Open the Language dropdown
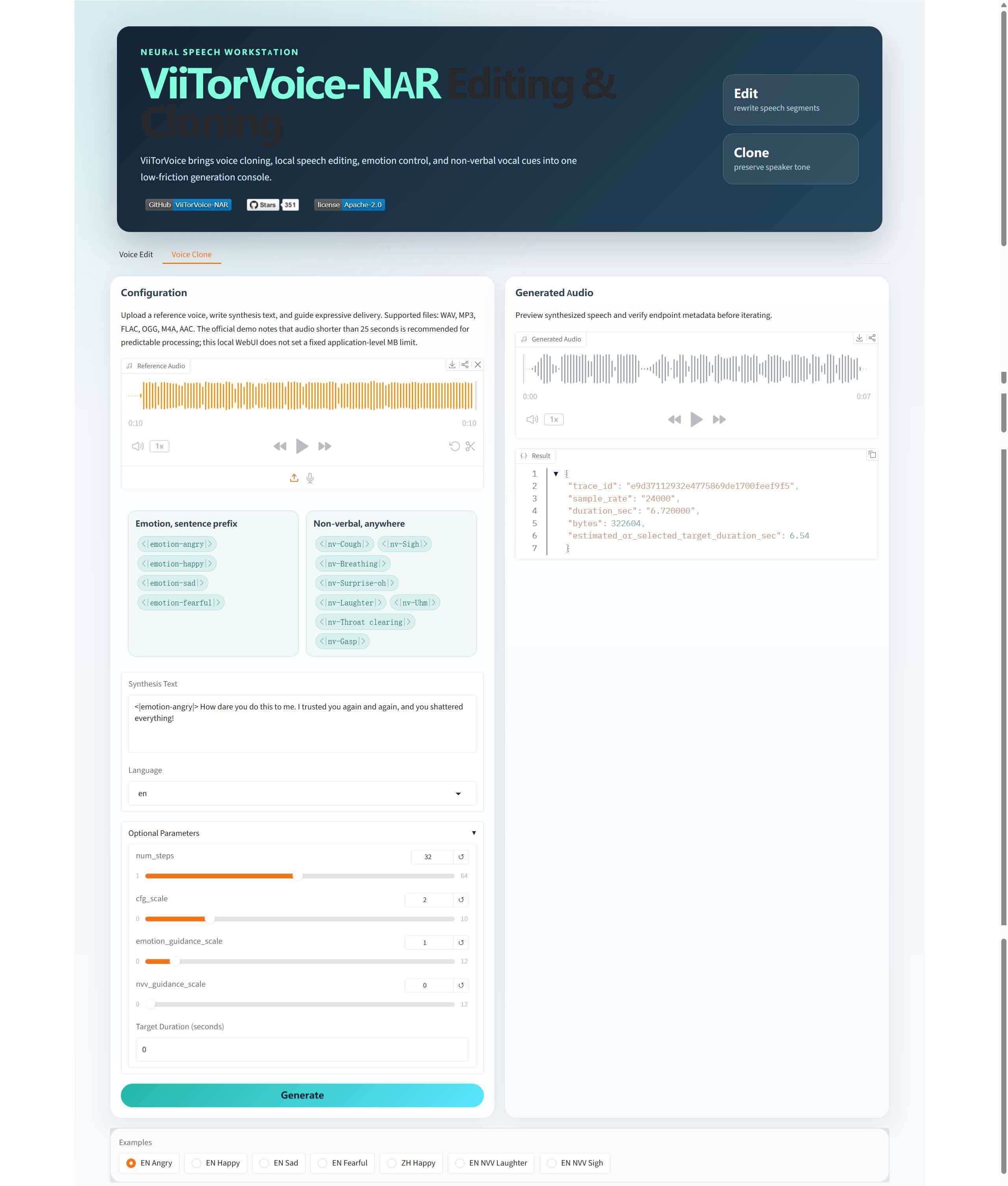The width and height of the screenshot is (1008, 1186). (x=302, y=793)
